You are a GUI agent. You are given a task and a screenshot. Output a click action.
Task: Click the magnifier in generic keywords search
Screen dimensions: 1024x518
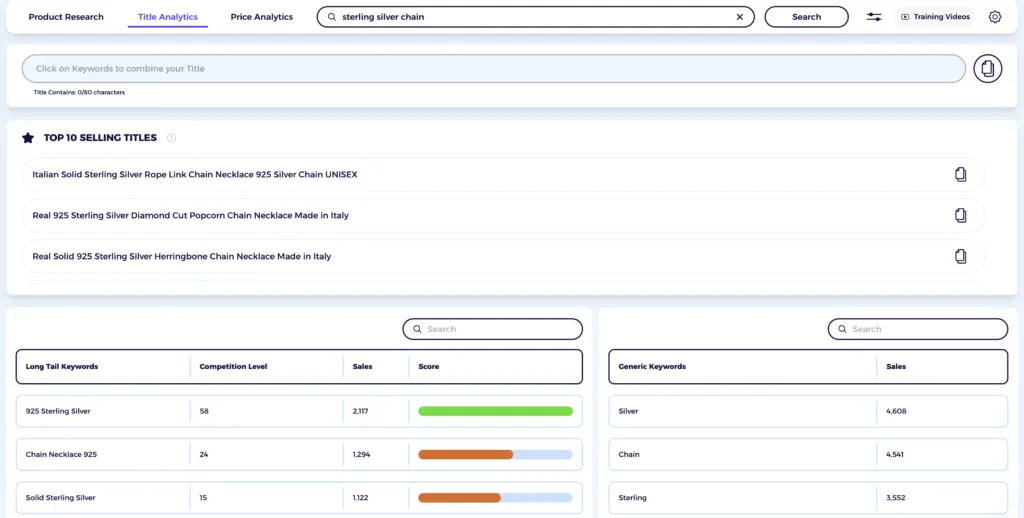[x=842, y=329]
